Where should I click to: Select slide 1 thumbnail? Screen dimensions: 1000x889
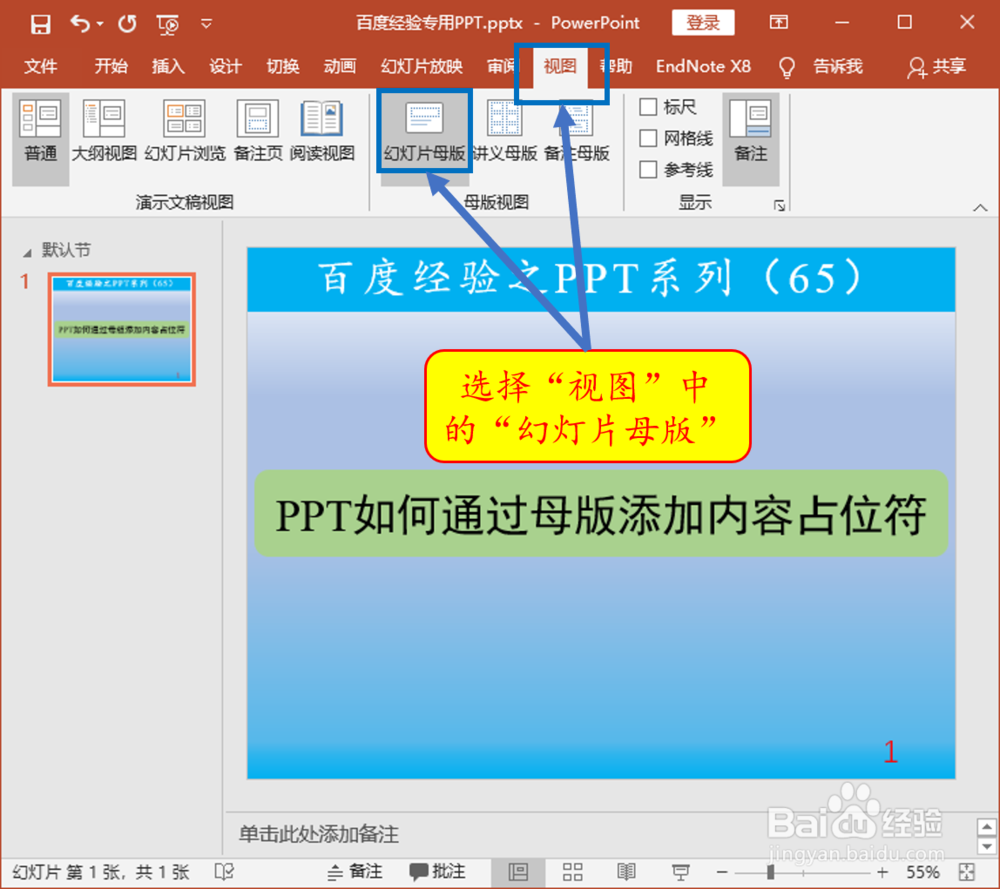click(x=122, y=329)
